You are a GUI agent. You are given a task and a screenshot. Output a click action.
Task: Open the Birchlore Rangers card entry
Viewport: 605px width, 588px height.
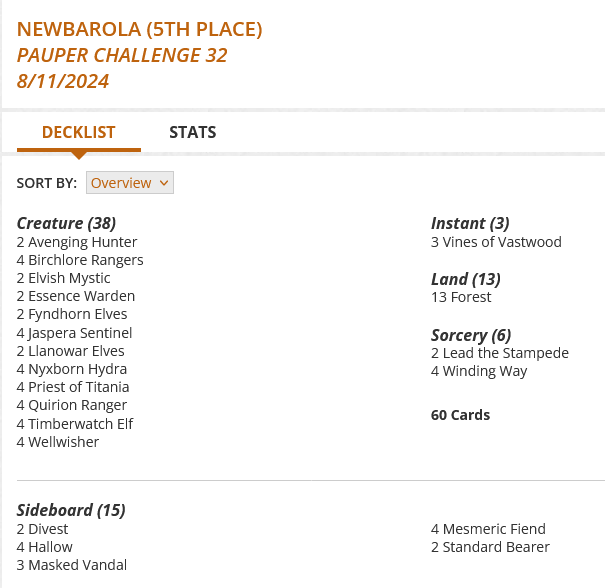[x=85, y=260]
